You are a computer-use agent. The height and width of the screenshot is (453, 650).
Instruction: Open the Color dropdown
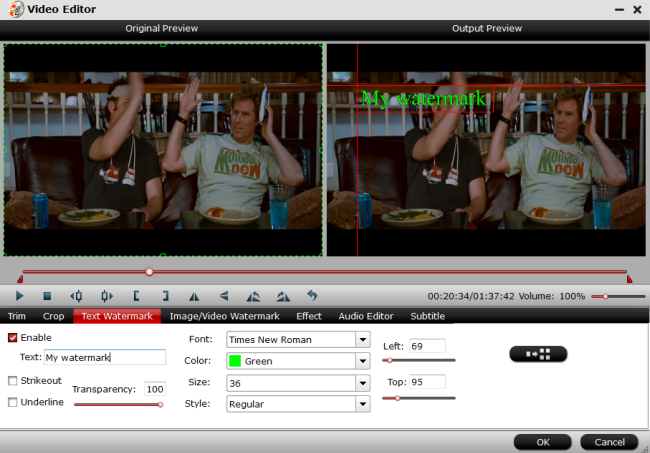tap(363, 361)
